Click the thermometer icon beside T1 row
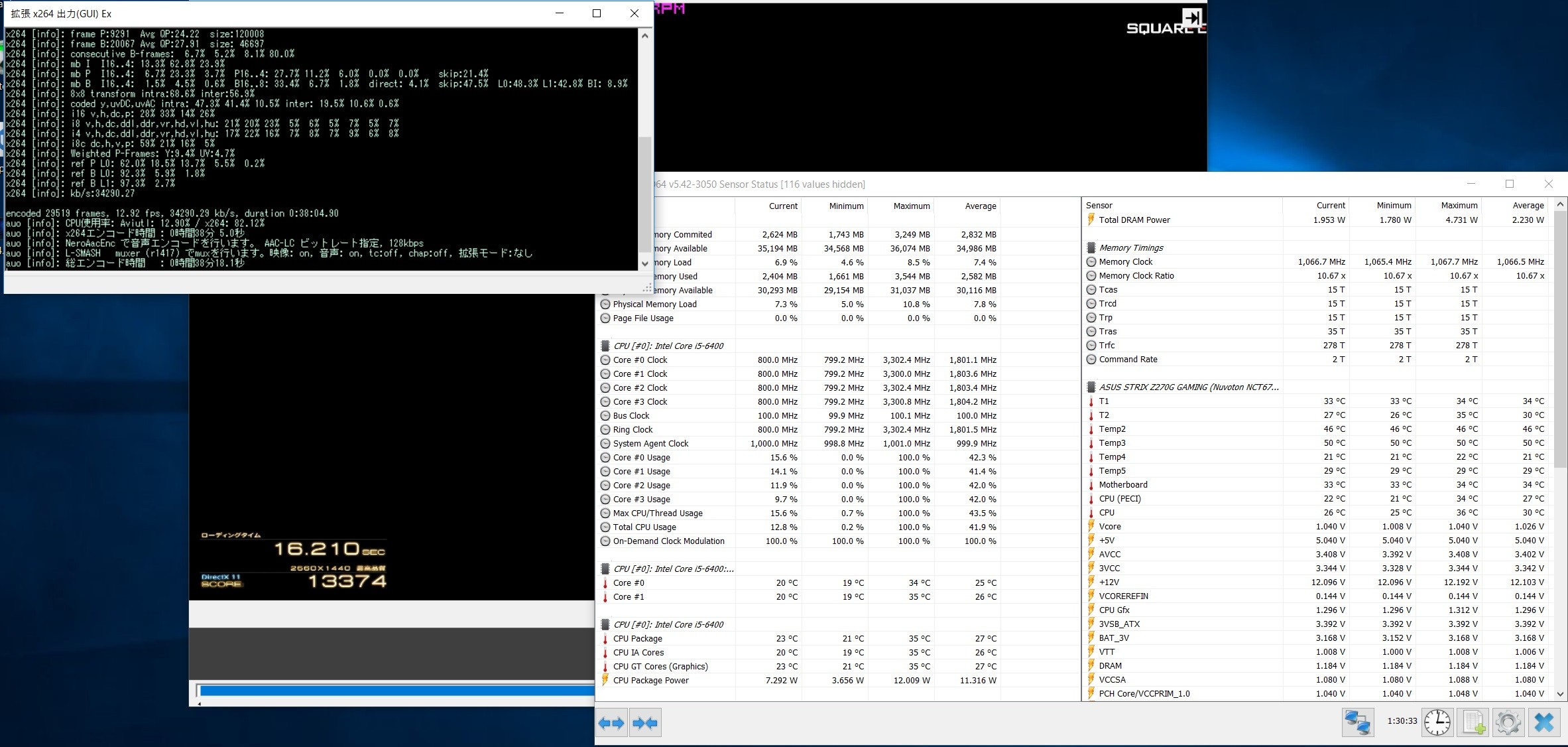 (x=1091, y=401)
